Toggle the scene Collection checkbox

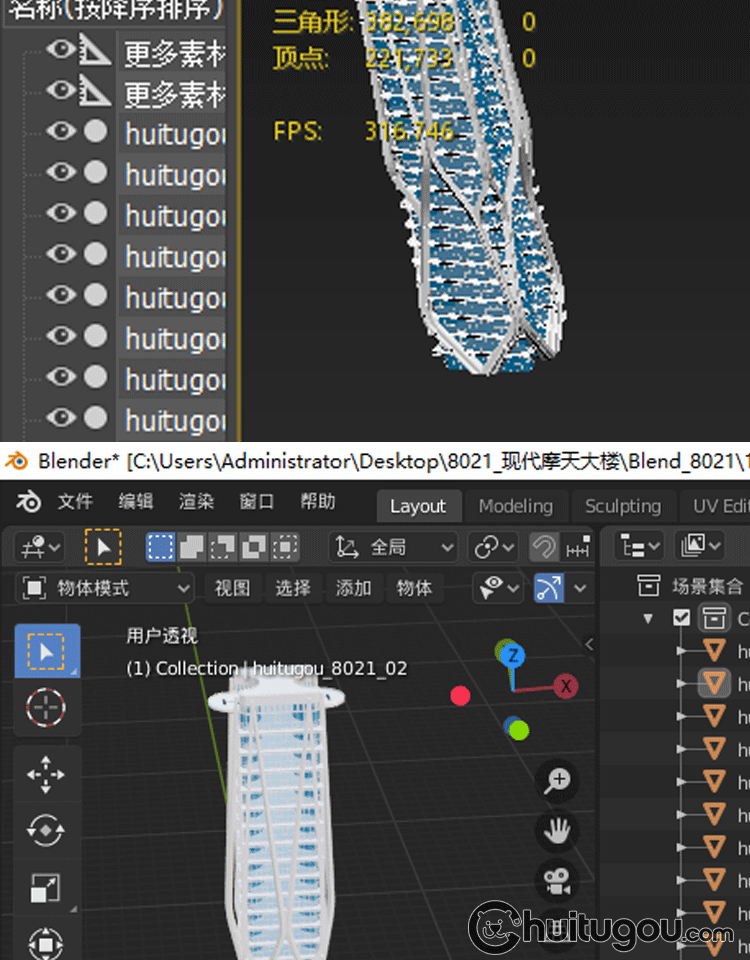(682, 618)
